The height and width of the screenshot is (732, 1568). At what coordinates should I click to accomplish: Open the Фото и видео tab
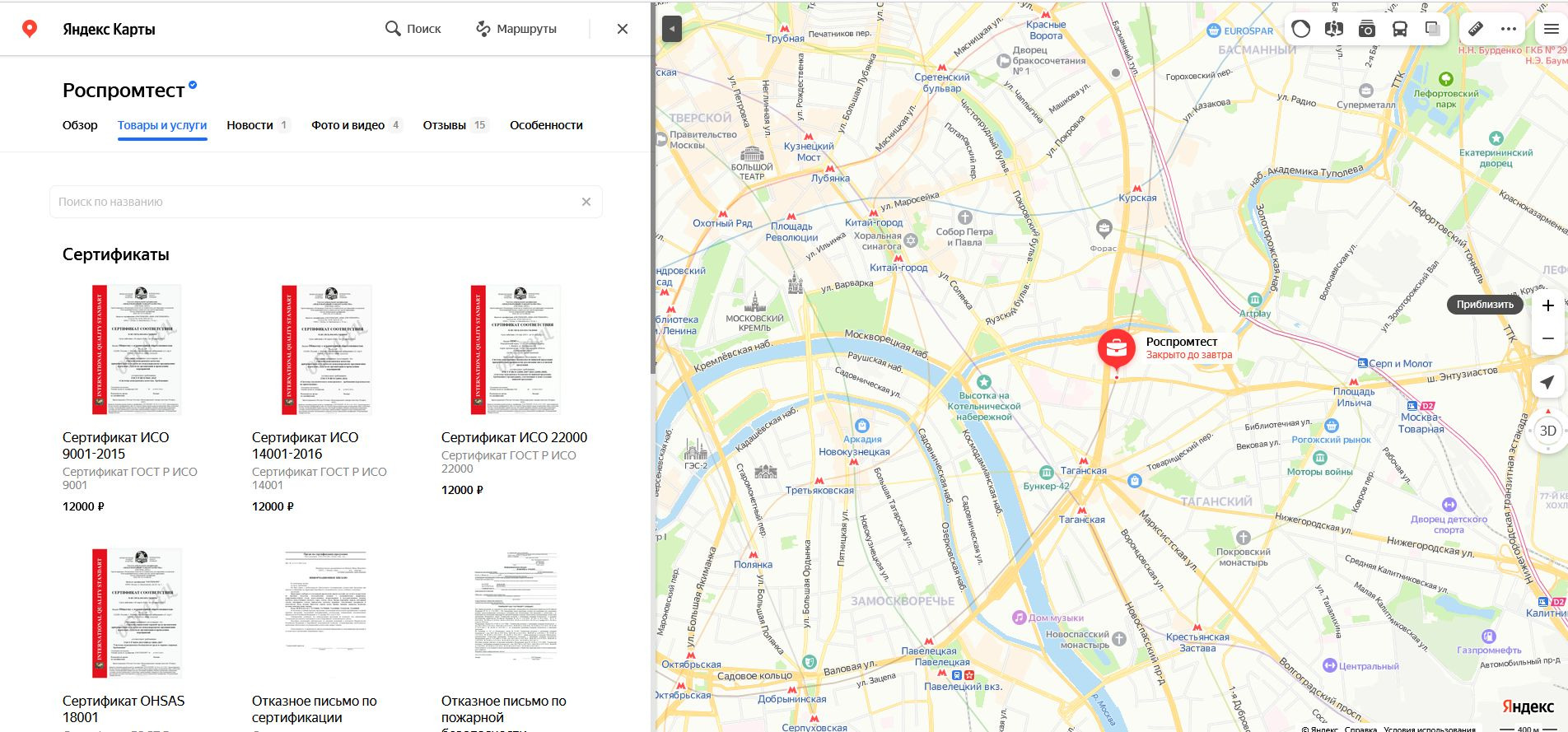(x=356, y=125)
